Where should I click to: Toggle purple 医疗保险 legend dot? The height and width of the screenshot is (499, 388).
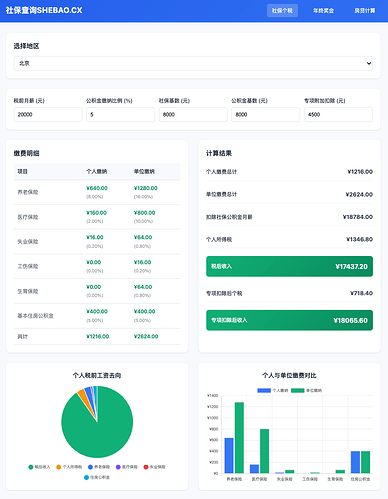point(118,467)
